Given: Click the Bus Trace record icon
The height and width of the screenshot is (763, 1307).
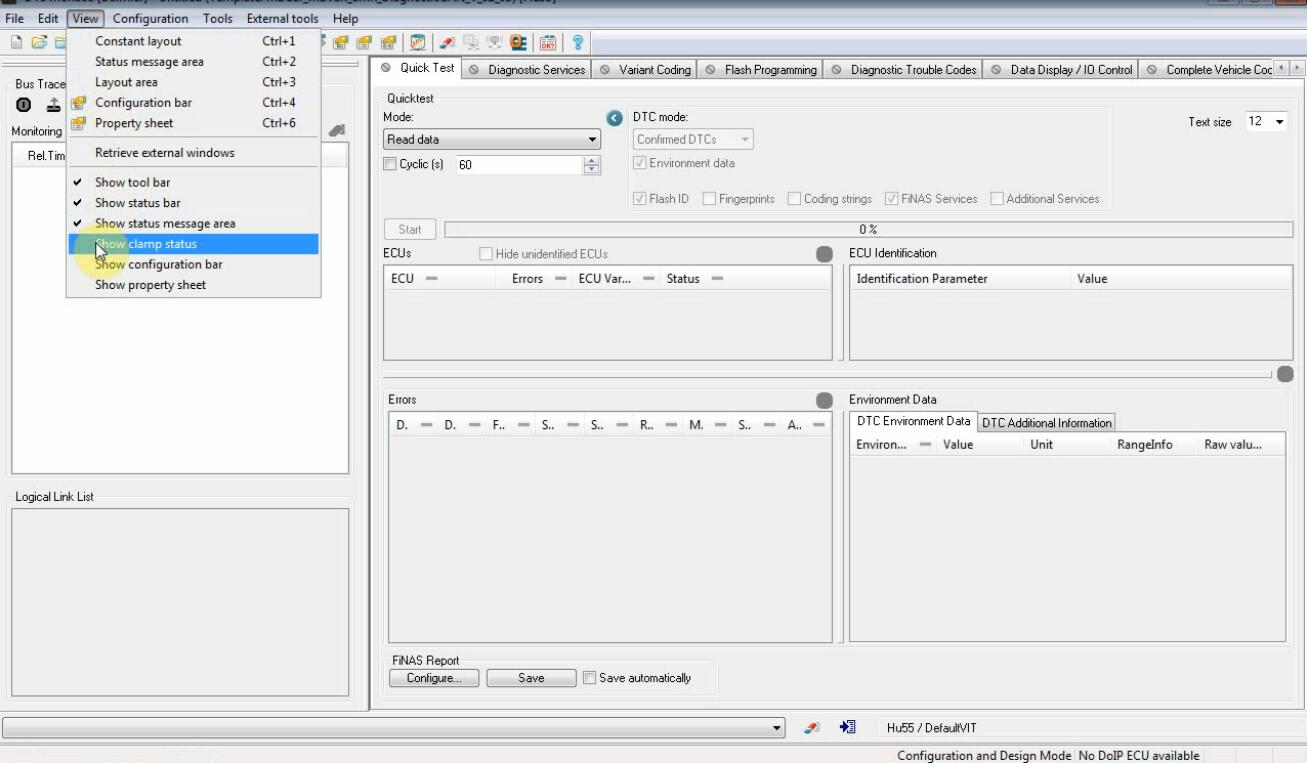Looking at the screenshot, I should click(x=24, y=105).
